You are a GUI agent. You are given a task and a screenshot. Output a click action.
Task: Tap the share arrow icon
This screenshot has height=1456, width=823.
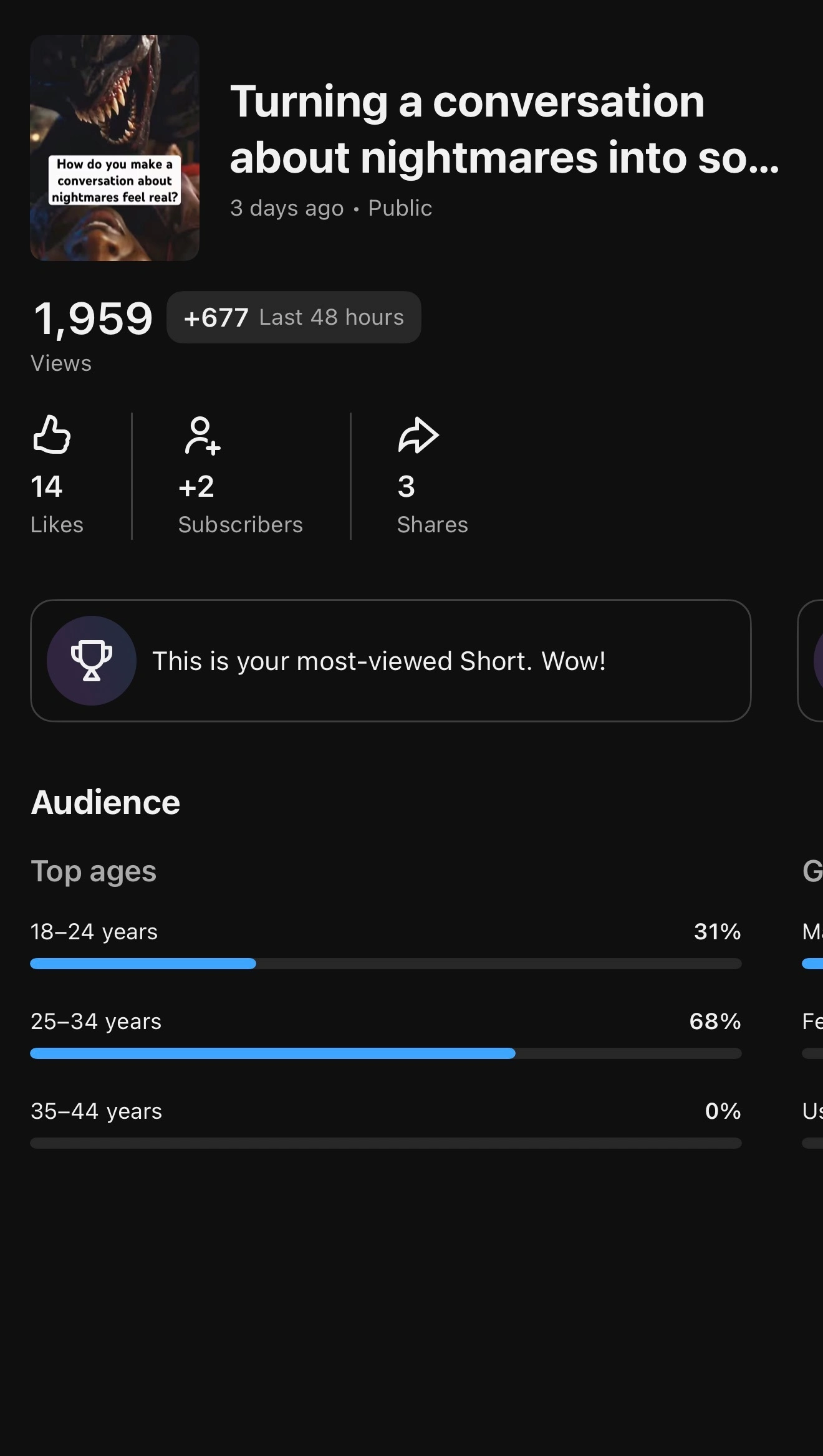pos(418,434)
